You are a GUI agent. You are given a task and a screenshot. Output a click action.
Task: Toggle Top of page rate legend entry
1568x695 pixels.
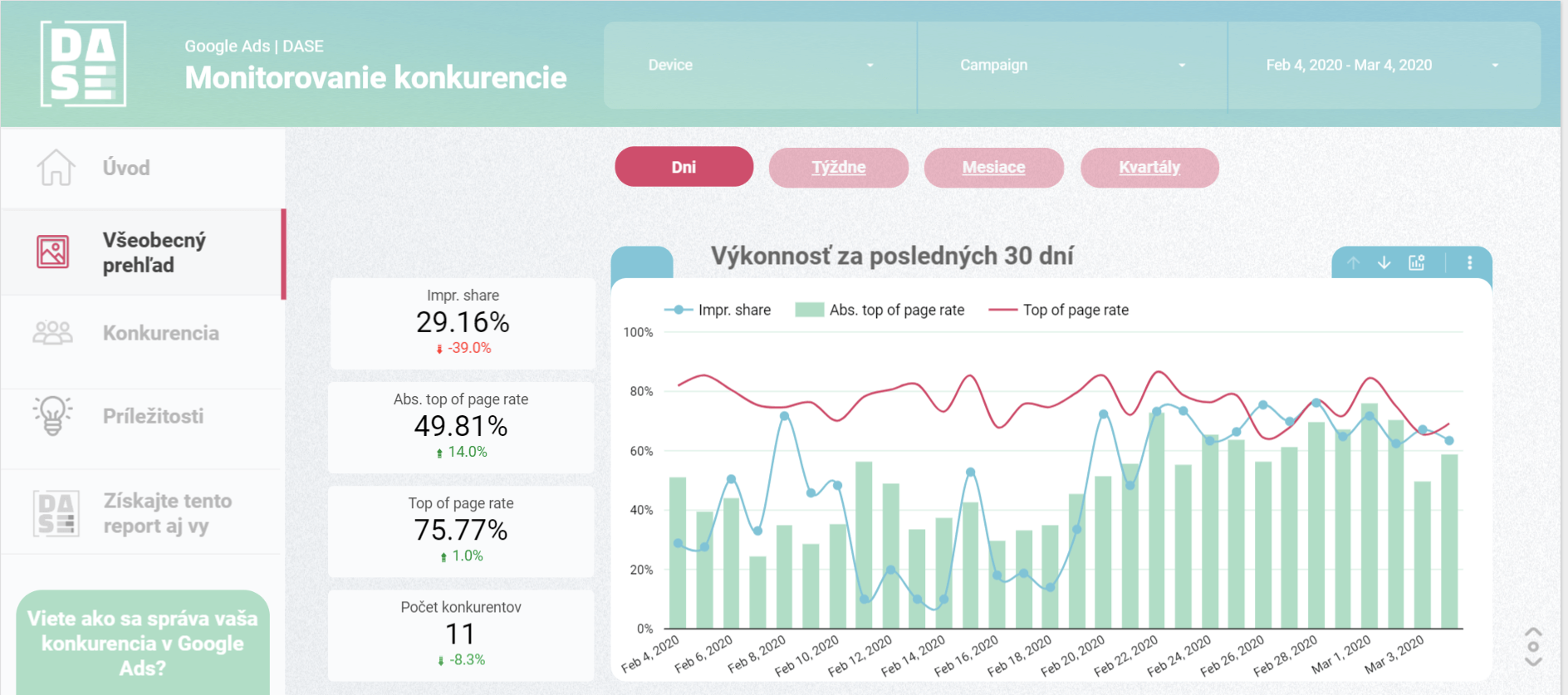(1058, 310)
